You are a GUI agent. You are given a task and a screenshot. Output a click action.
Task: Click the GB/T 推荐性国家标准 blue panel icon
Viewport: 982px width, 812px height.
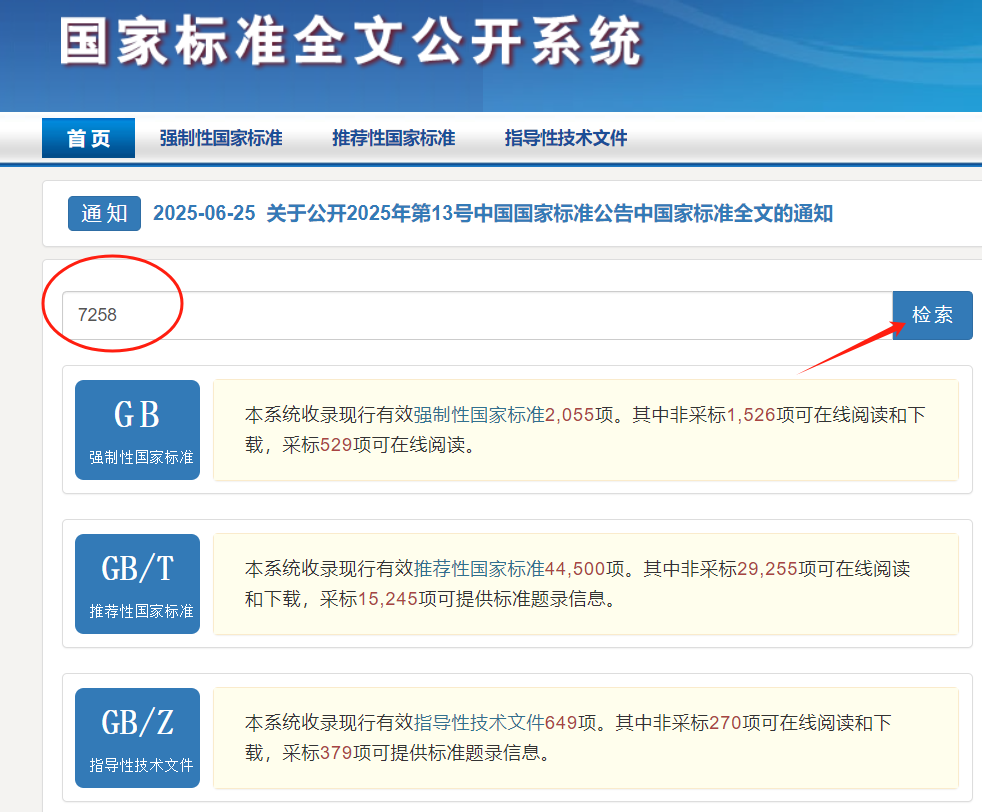tap(137, 583)
